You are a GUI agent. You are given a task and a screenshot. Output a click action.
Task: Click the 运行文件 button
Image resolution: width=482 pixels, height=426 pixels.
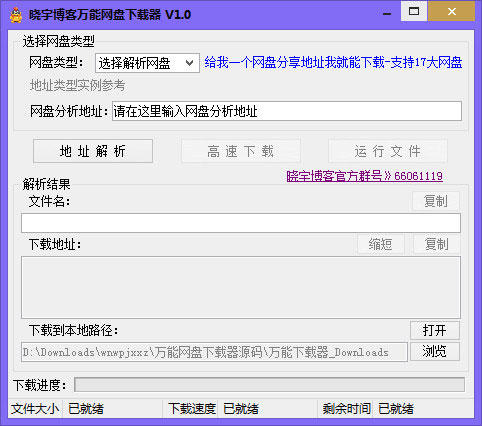click(388, 151)
